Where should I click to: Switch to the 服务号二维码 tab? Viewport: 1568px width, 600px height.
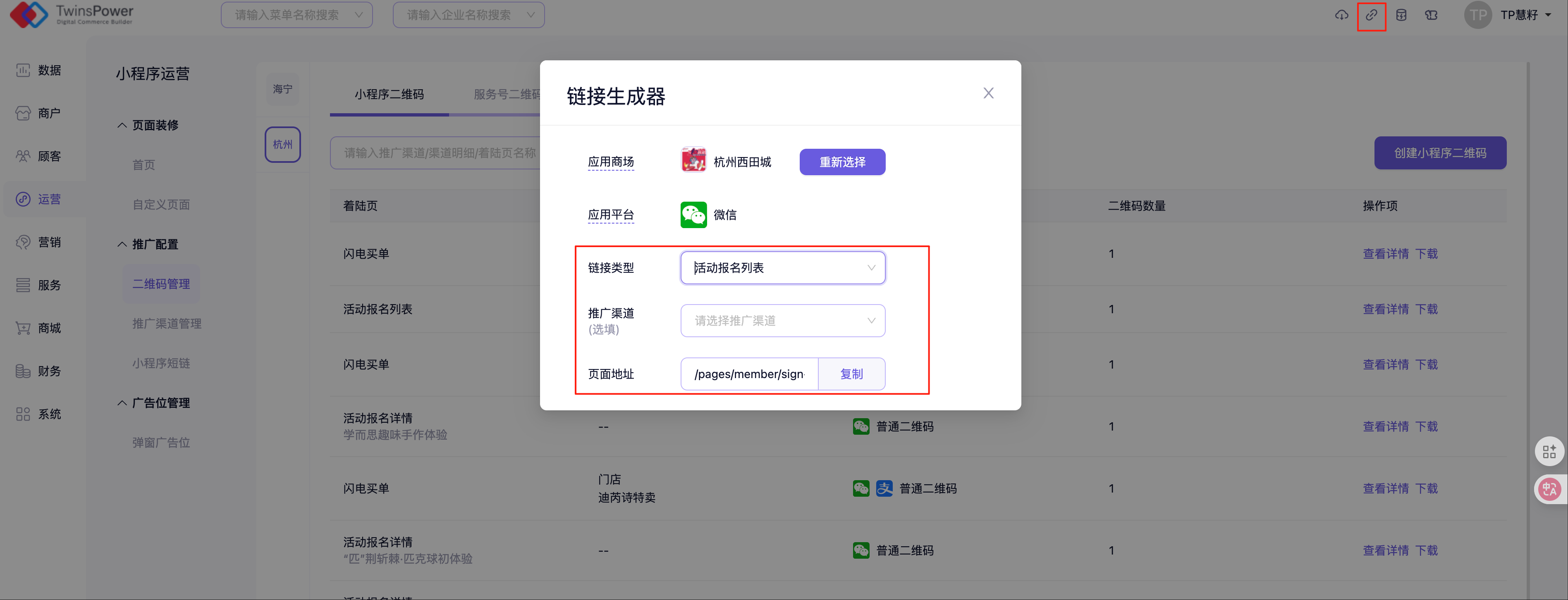click(x=505, y=94)
